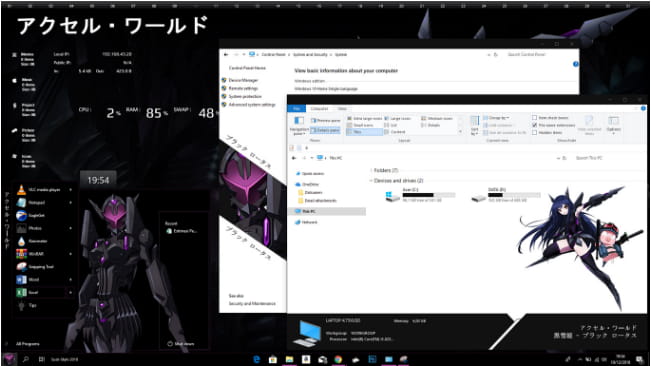This screenshot has height=366, width=651.
Task: Select Network in navigation tree
Action: (x=306, y=222)
